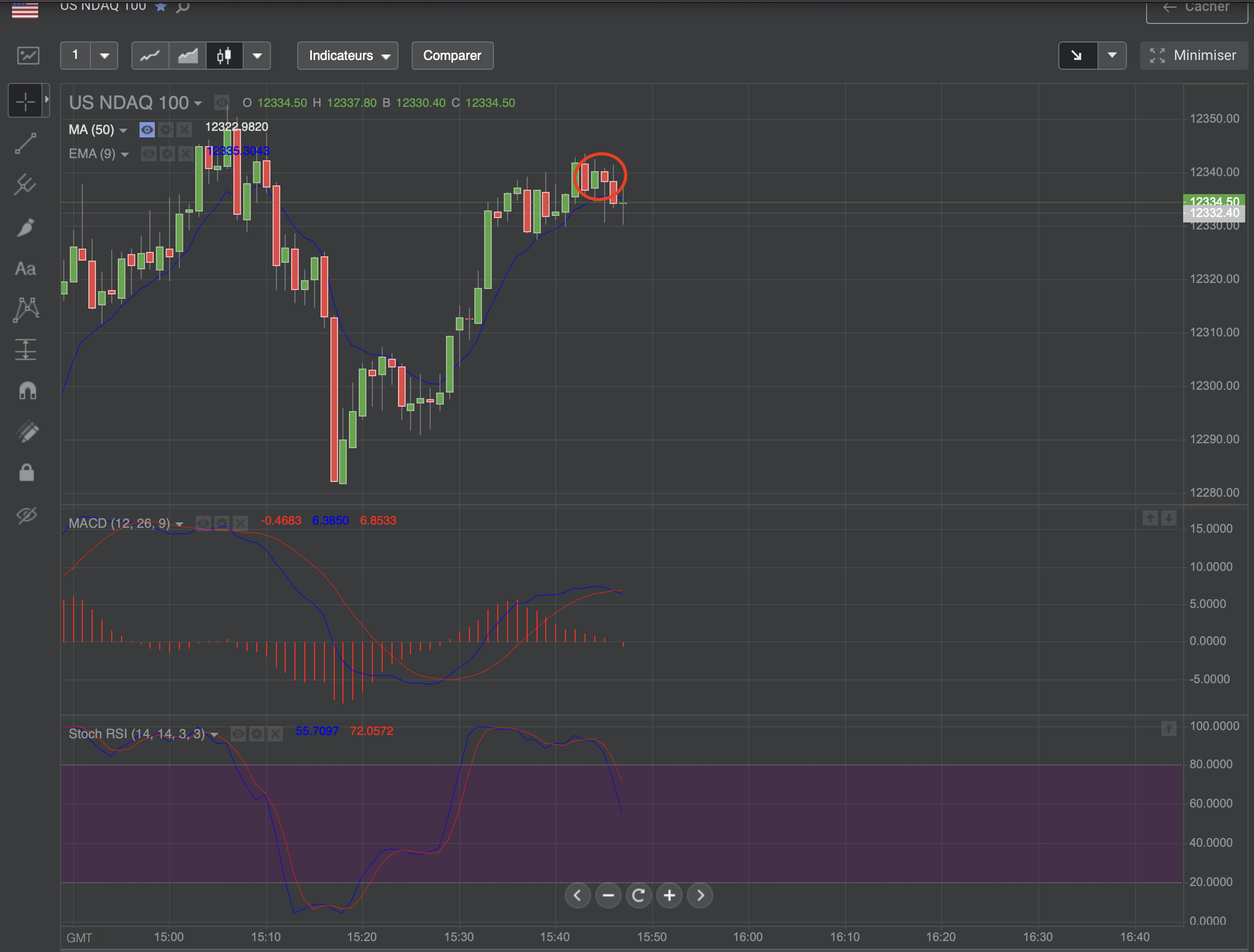Open the timeframe interval dropdown arrow
The height and width of the screenshot is (952, 1254).
pos(104,56)
